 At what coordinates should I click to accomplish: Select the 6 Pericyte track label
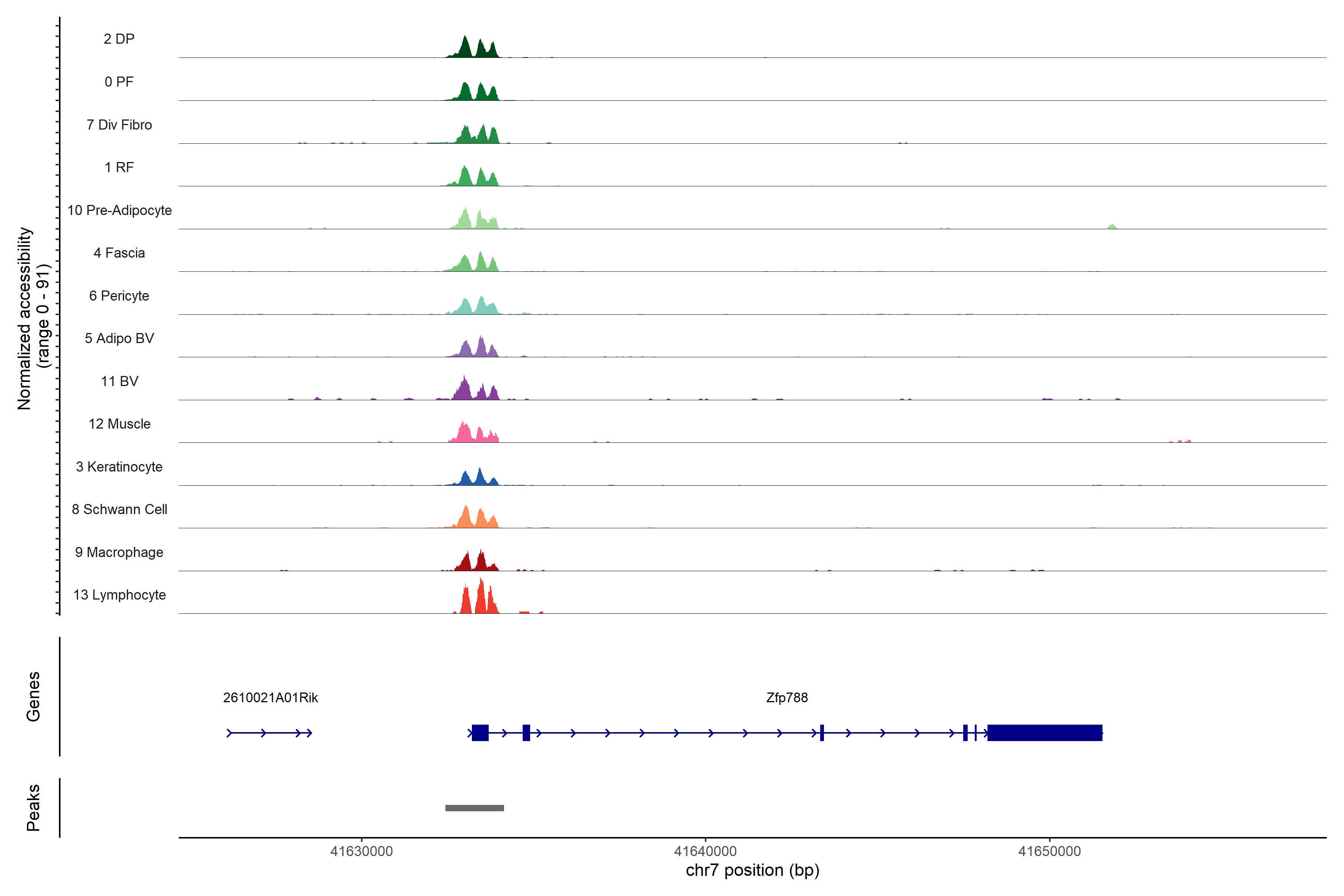[119, 295]
